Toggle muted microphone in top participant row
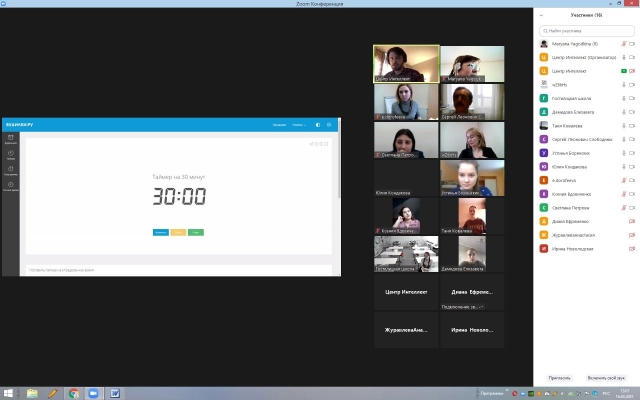The image size is (640, 400). (624, 44)
